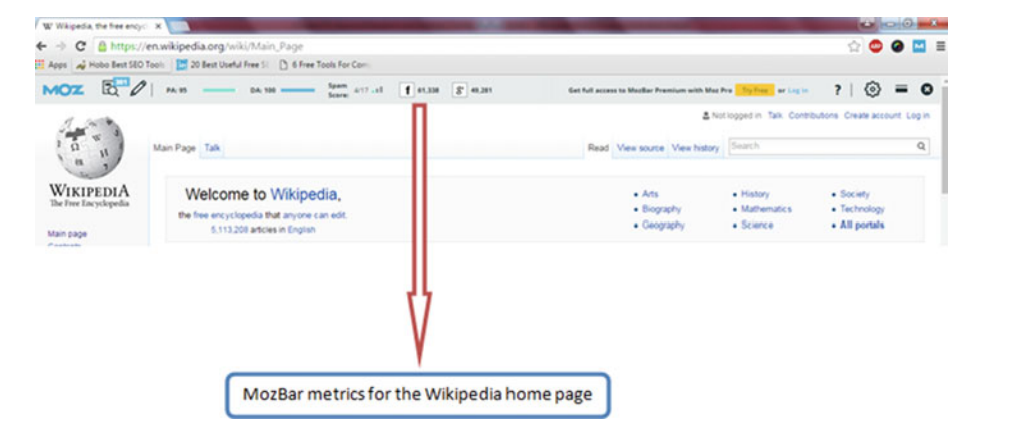Open MozBar help question mark
The height and width of the screenshot is (442, 1018).
[x=838, y=90]
